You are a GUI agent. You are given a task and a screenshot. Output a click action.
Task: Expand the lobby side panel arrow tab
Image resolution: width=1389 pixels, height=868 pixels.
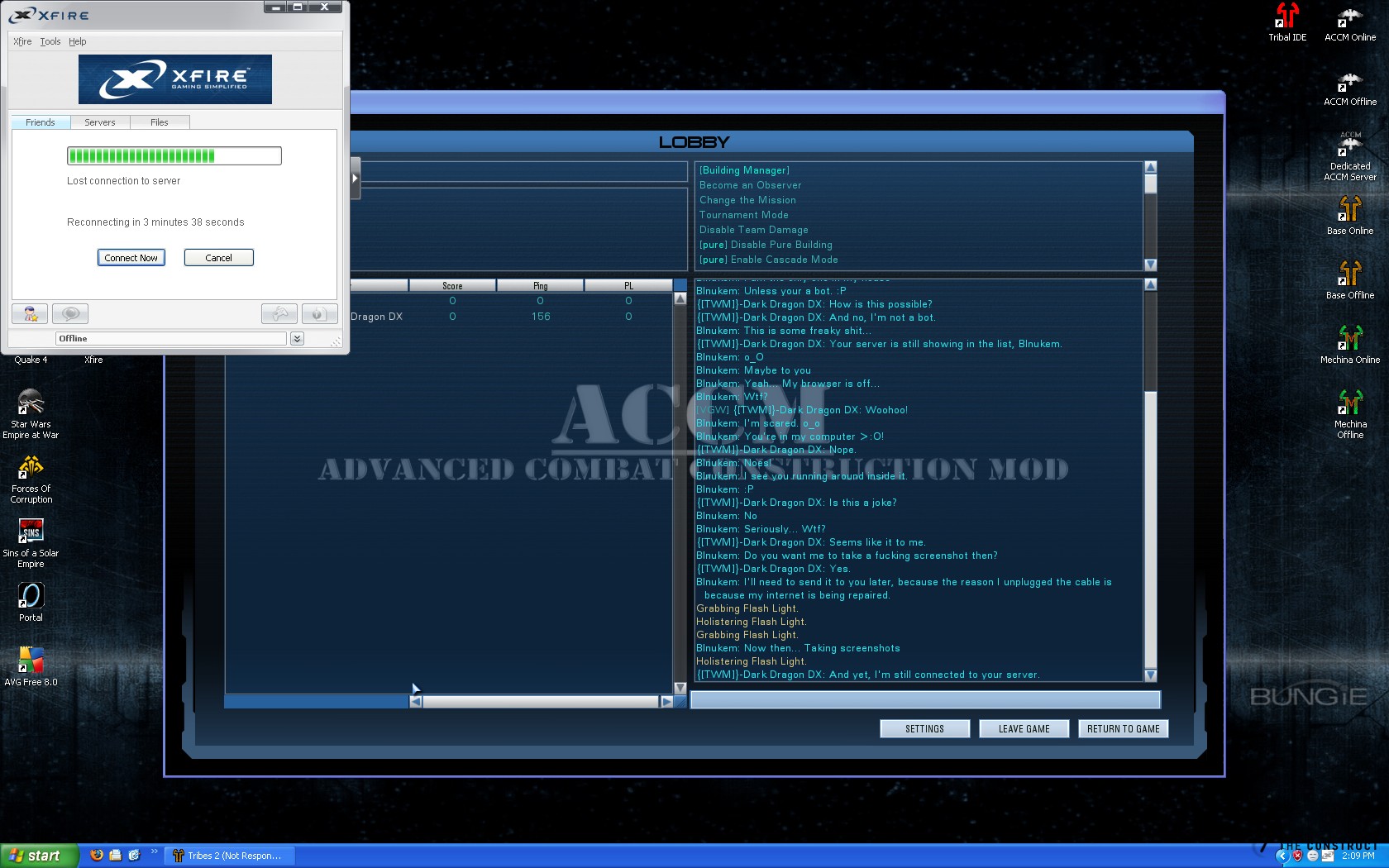coord(356,178)
